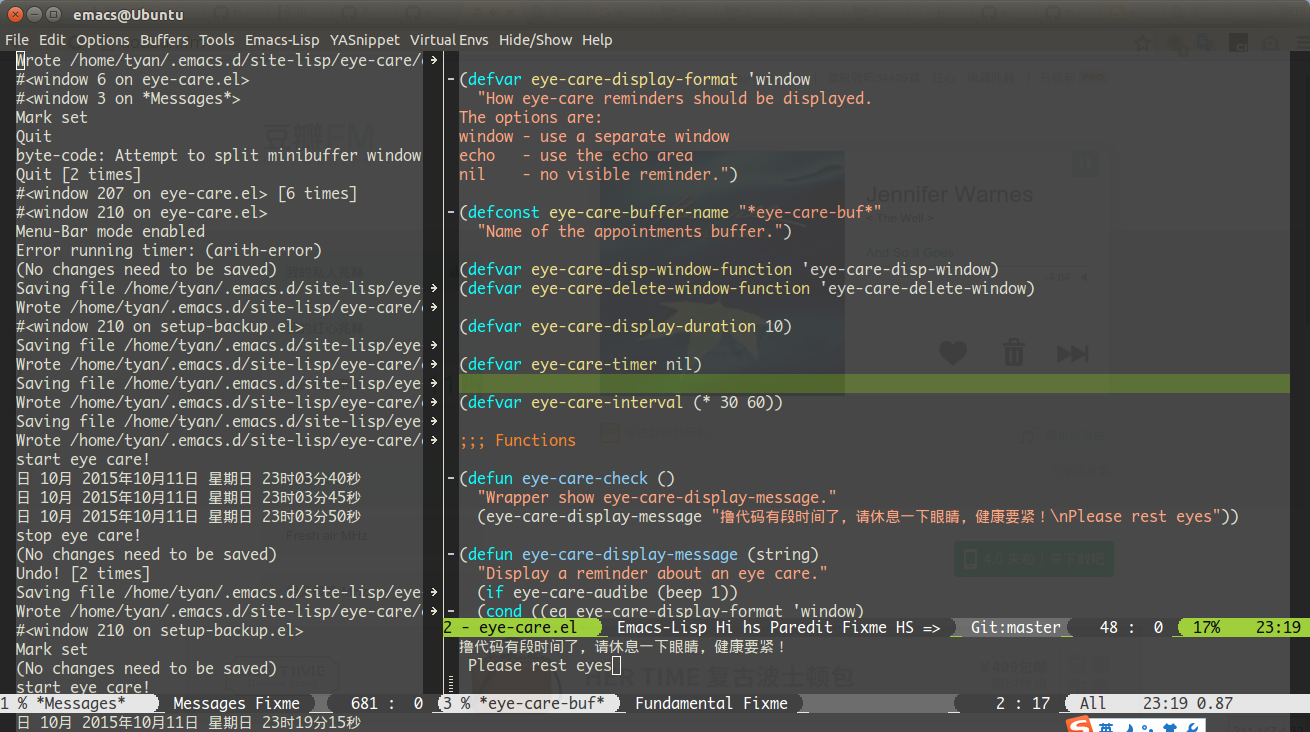Image resolution: width=1310 pixels, height=732 pixels.
Task: Click the 2 : 17 position indicator
Action: pos(1022,703)
